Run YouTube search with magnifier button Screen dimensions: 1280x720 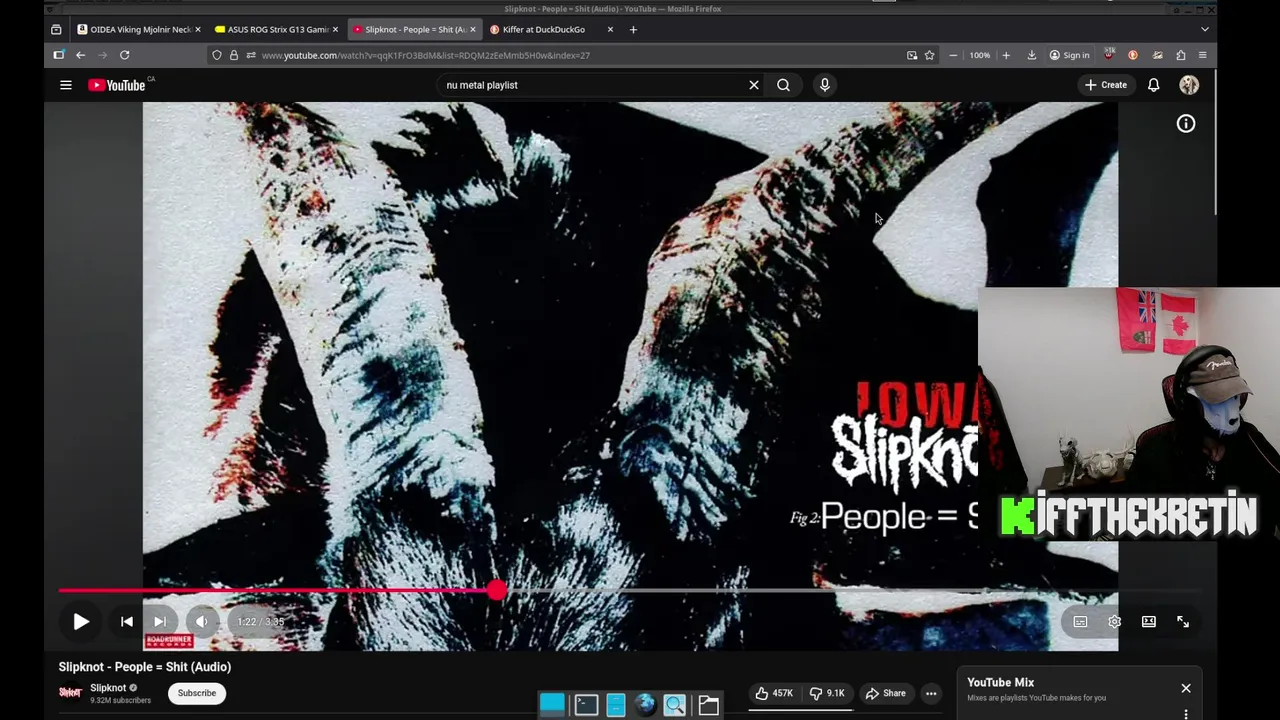tap(784, 85)
